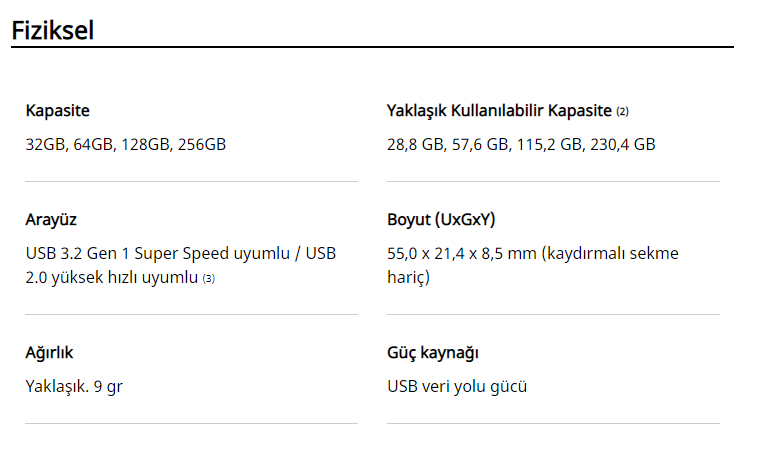Click the divider line under Fiziksel heading

click(x=372, y=47)
